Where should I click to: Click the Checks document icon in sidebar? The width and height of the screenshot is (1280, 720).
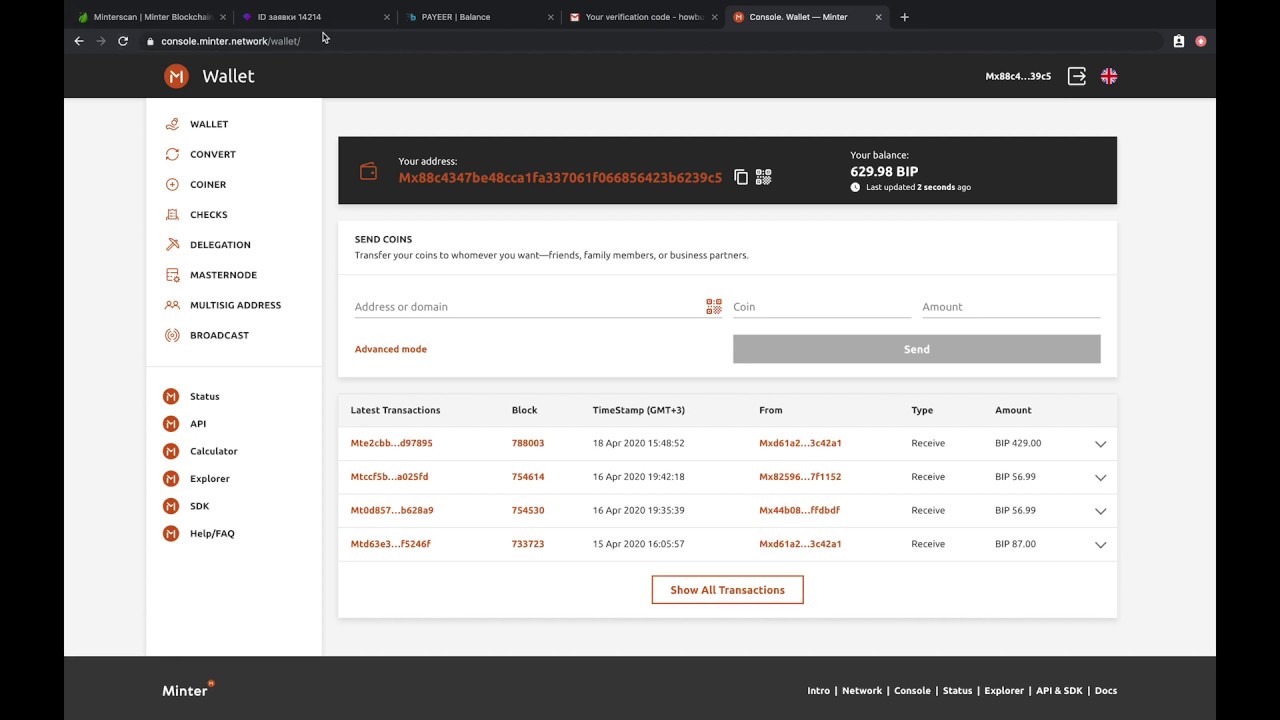point(172,214)
